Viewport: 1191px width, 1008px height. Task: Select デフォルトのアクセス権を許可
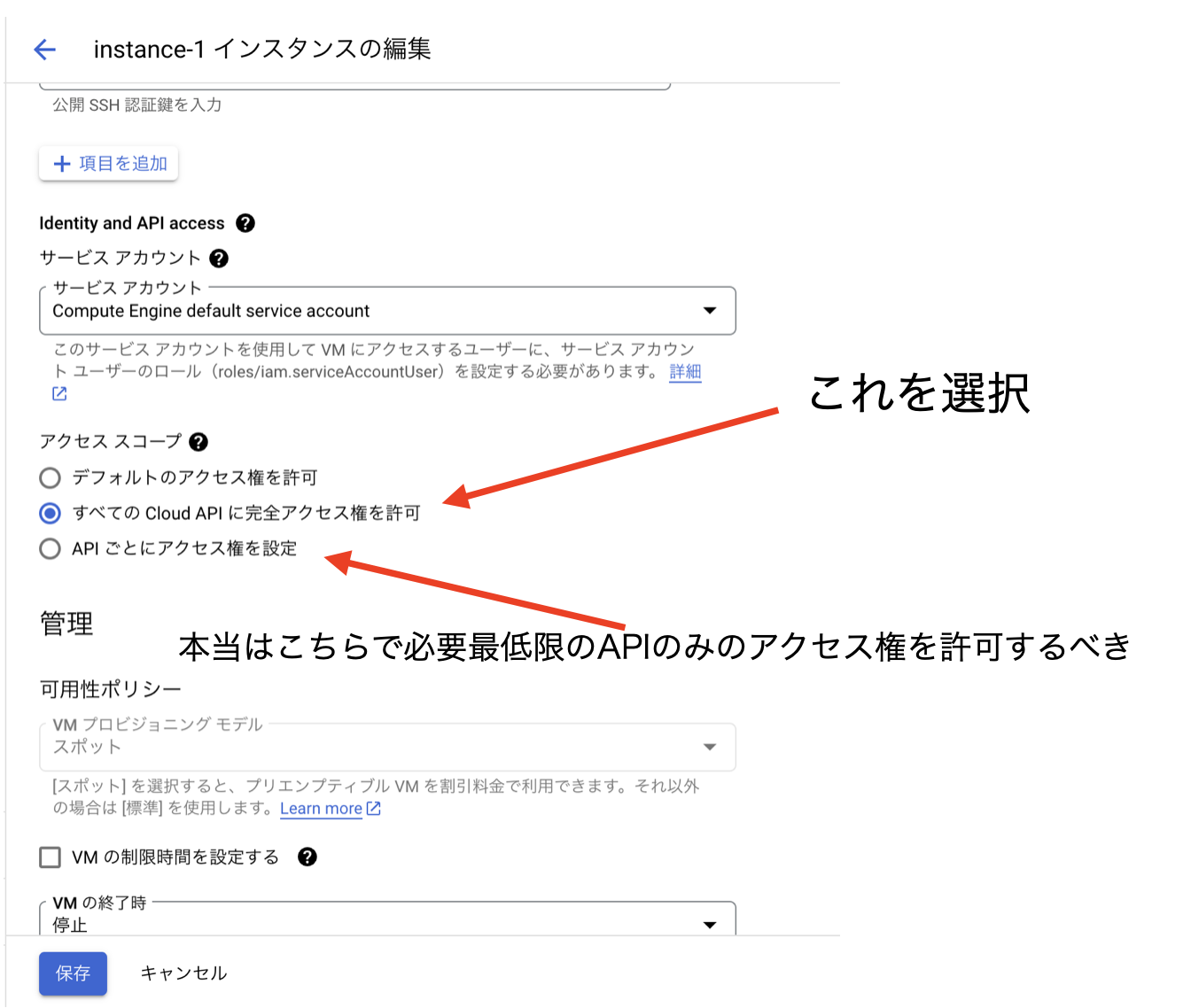click(50, 477)
